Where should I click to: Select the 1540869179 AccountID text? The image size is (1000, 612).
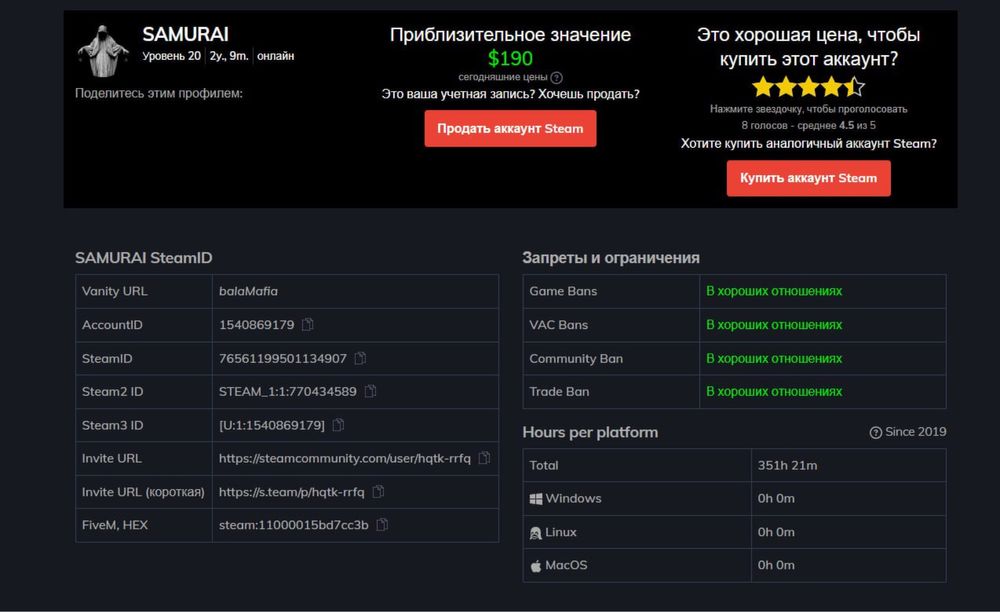256,324
